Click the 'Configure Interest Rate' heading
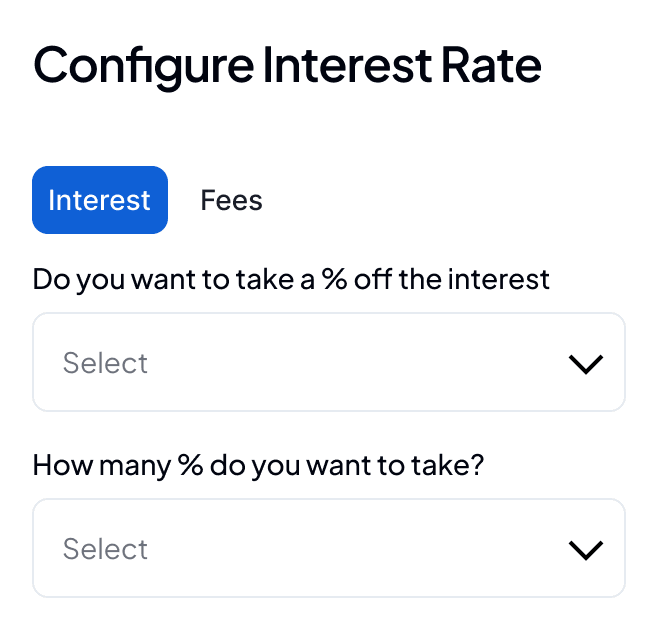Image resolution: width=658 pixels, height=630 pixels. (287, 66)
